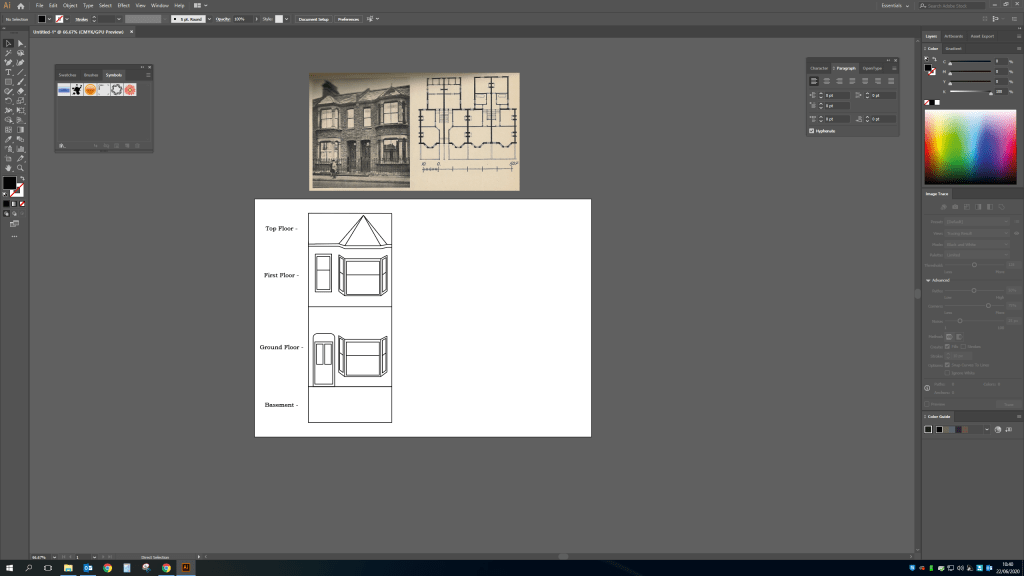Click the Document Setup button
This screenshot has width=1024, height=576.
point(313,19)
